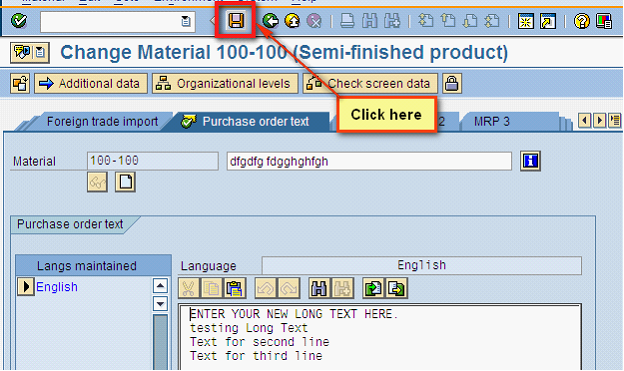Screen dimensions: 624x371
Task: Switch to the MRP 3 tab
Action: click(x=491, y=121)
